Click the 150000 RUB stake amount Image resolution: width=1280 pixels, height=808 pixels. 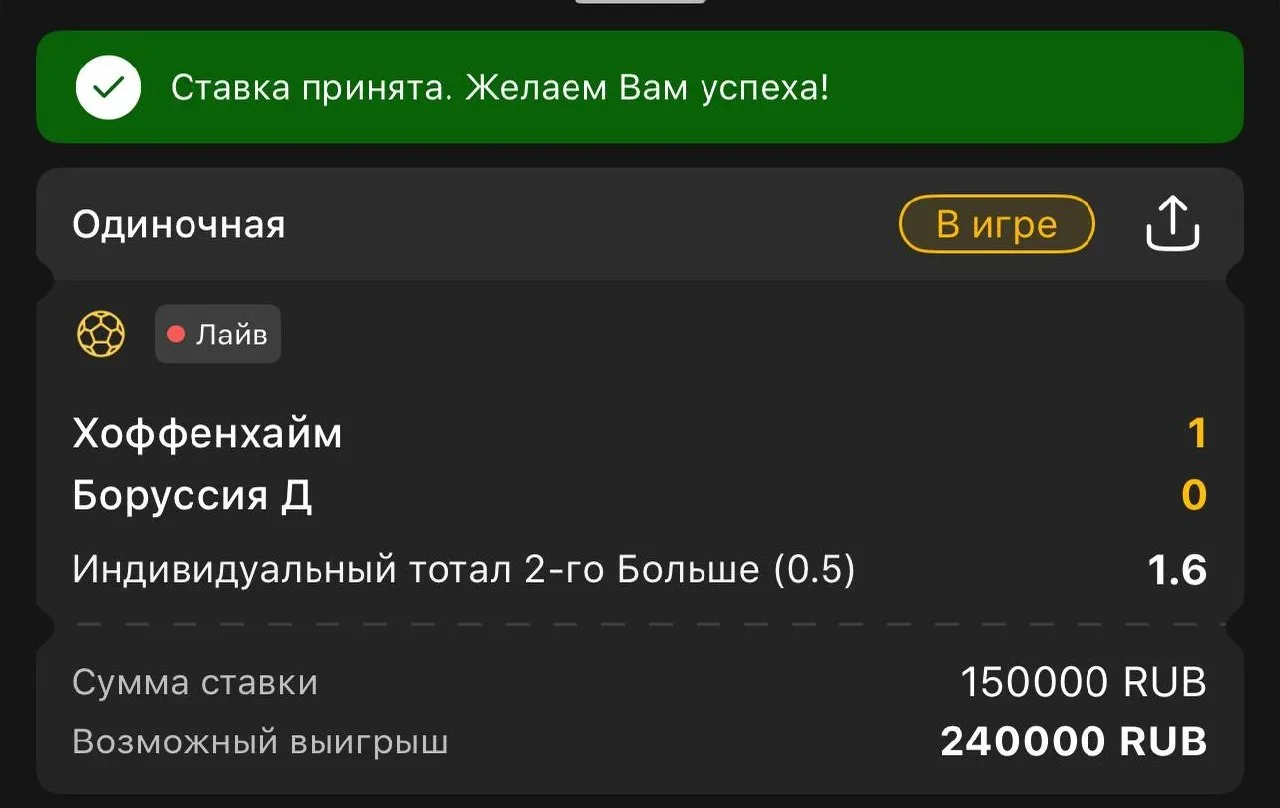point(1083,683)
